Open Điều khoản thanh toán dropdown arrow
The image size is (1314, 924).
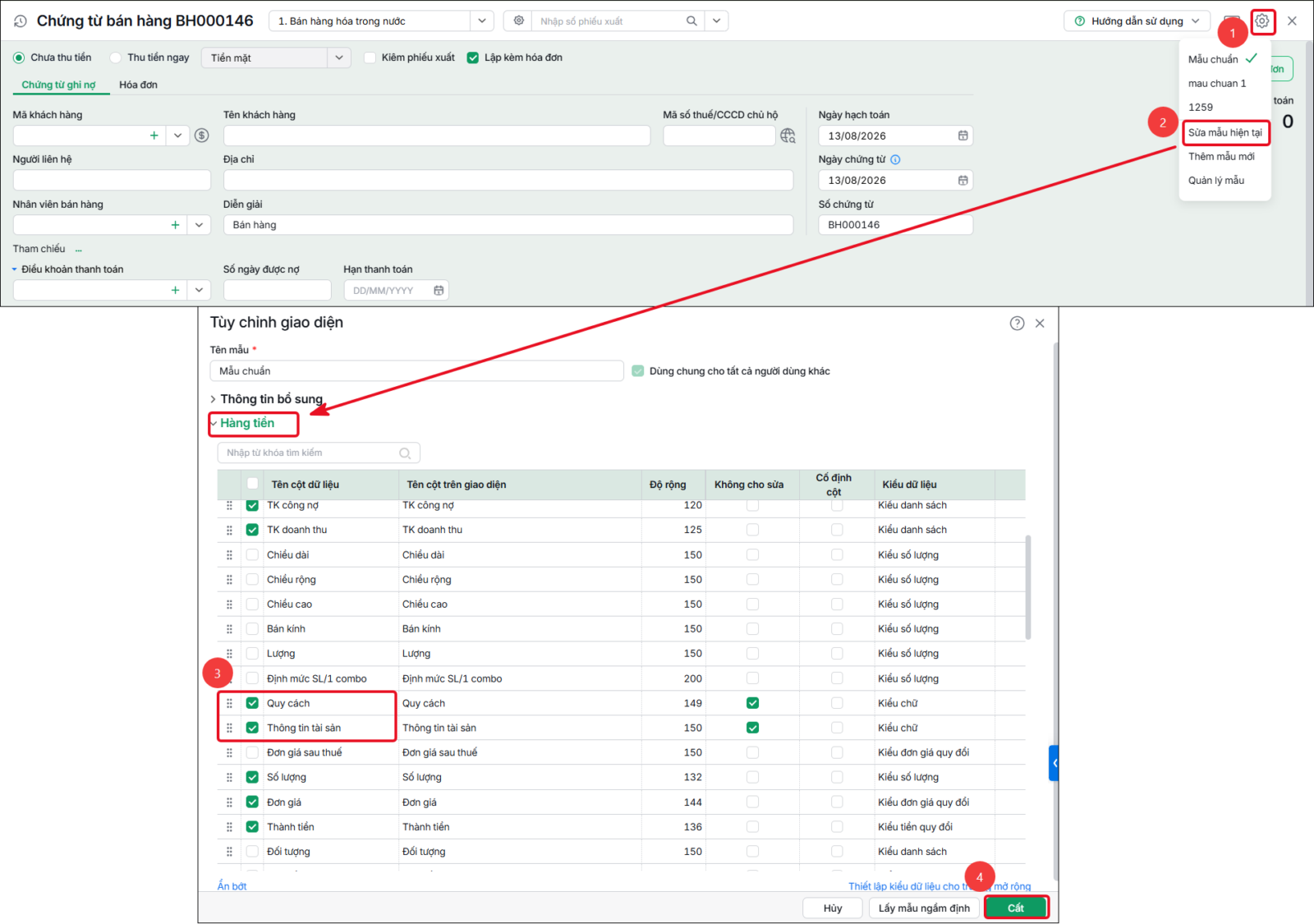click(199, 290)
